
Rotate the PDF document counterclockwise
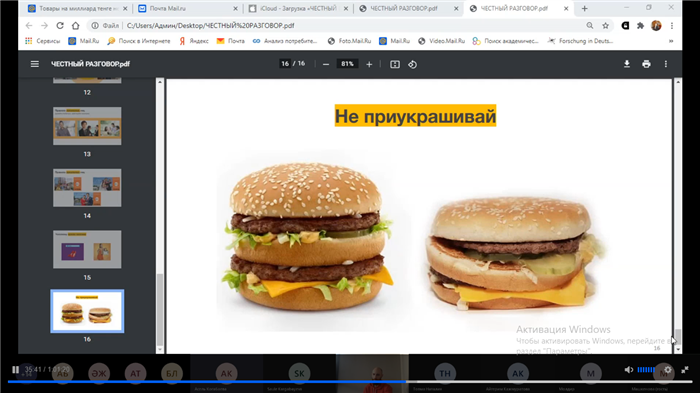pos(412,64)
